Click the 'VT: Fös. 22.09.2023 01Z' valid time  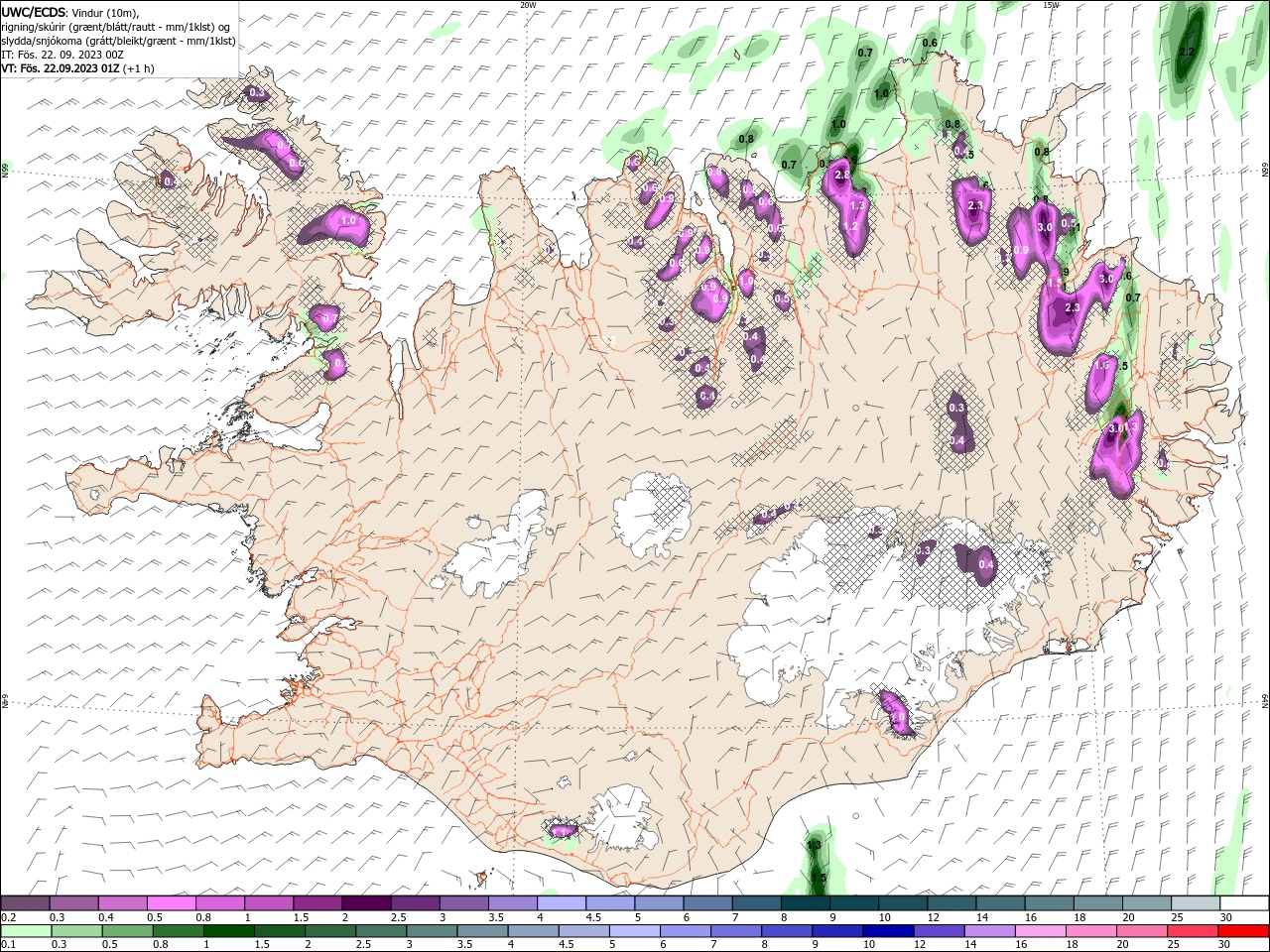pyautogui.click(x=60, y=68)
